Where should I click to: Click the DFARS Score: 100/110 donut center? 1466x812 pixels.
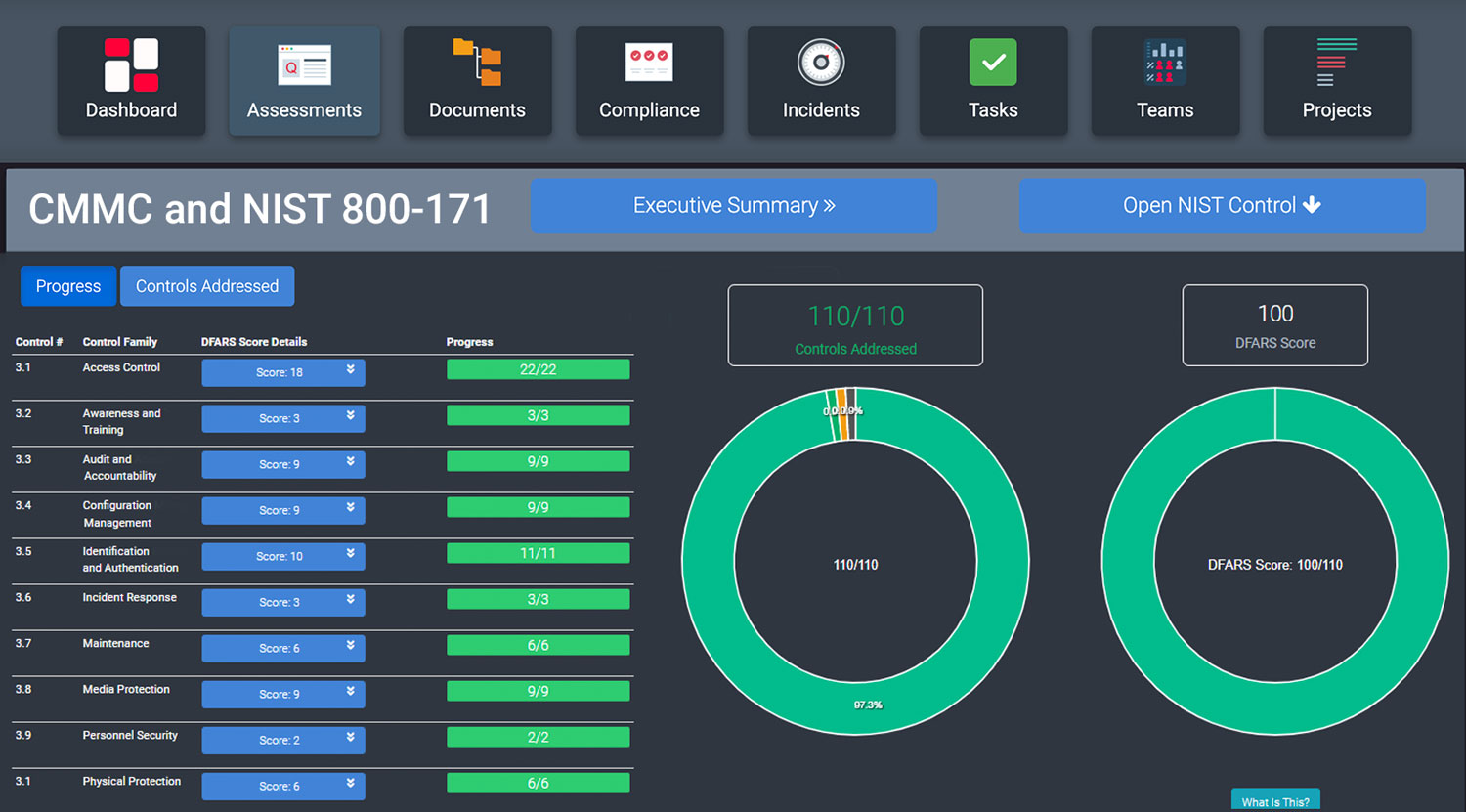coord(1275,565)
